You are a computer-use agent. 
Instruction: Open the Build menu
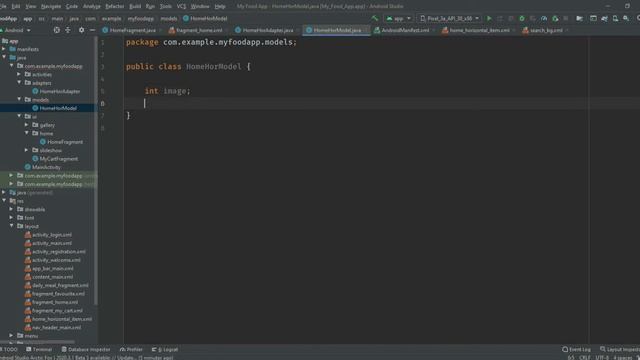135,7
